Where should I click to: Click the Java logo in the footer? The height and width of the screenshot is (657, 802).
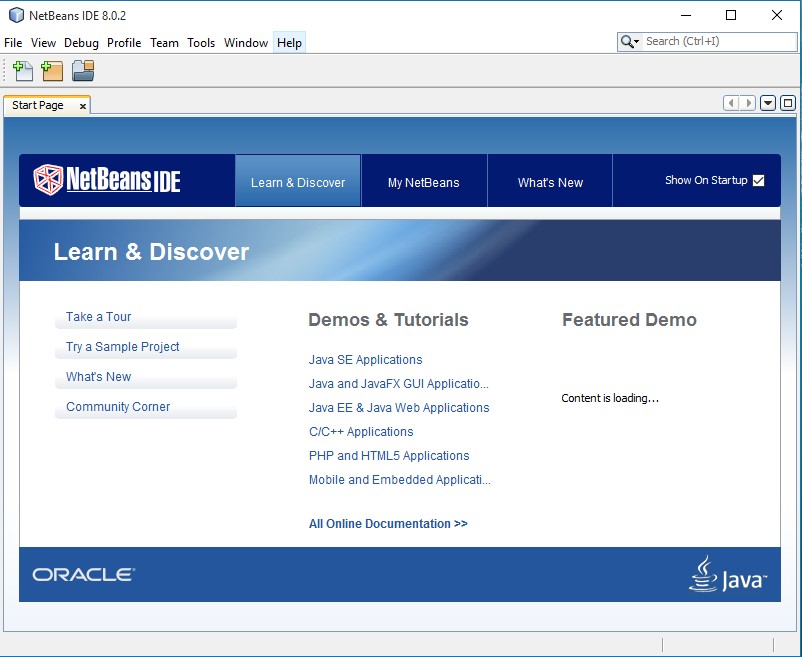[730, 574]
